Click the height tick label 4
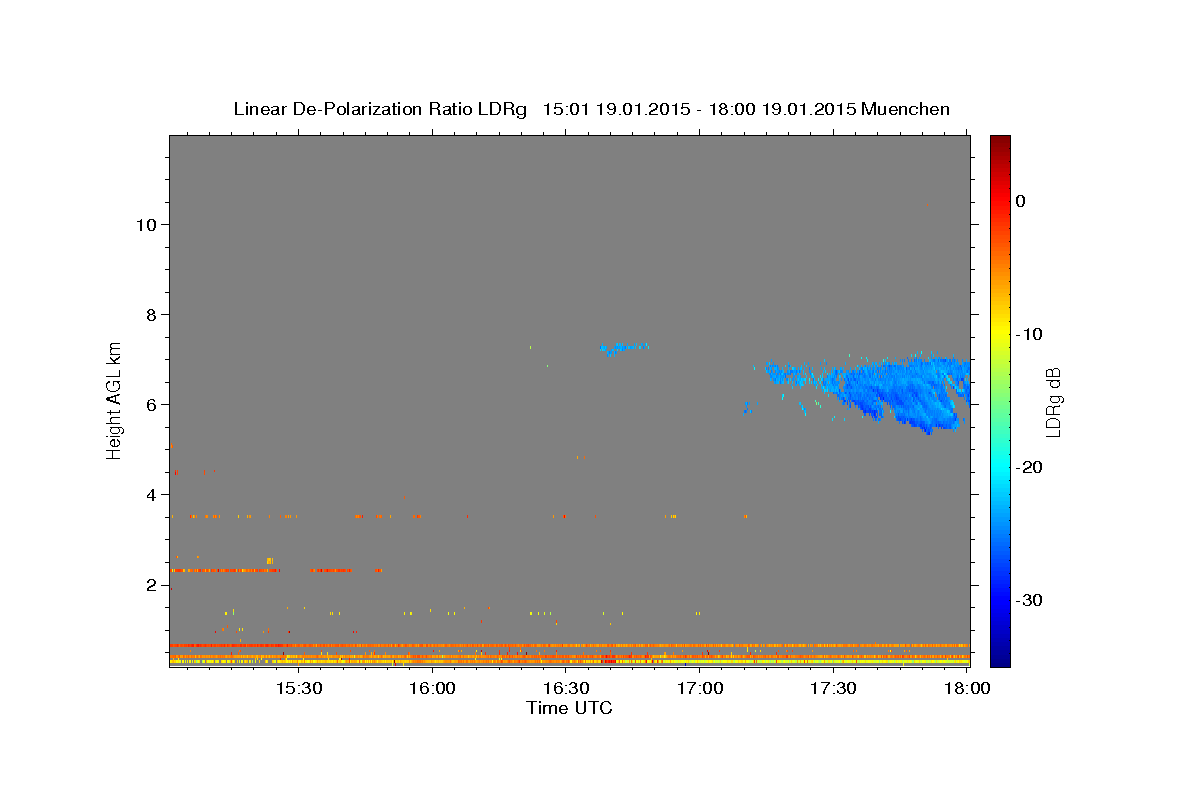Viewport: 1200px width, 800px height. point(149,494)
